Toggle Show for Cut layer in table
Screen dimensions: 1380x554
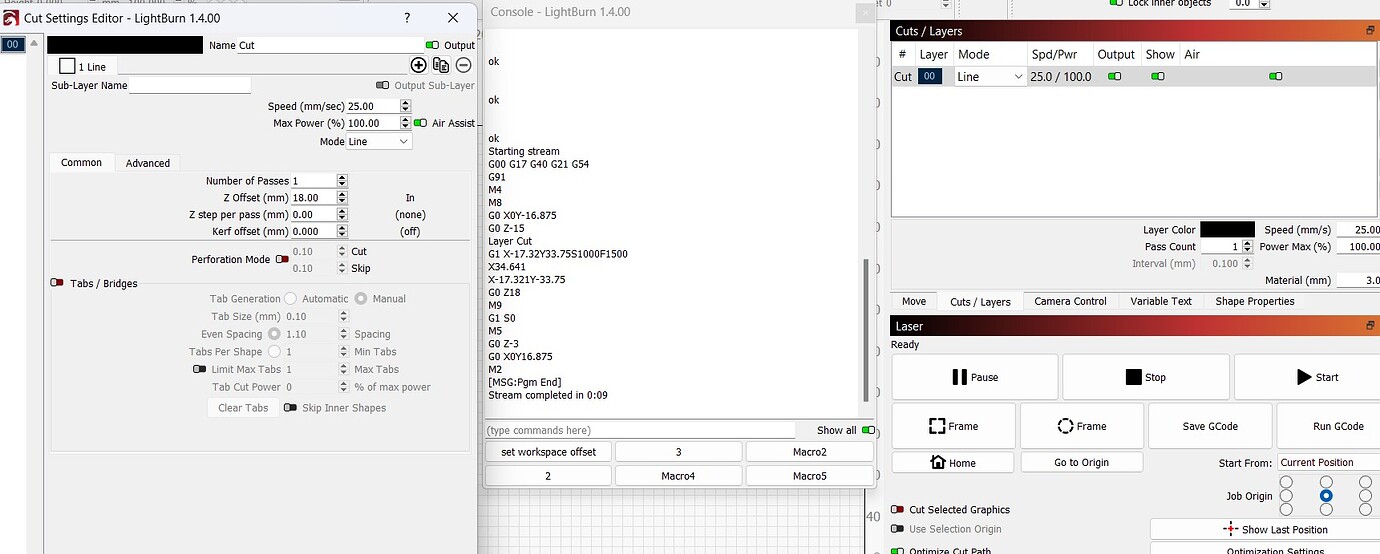point(1158,76)
